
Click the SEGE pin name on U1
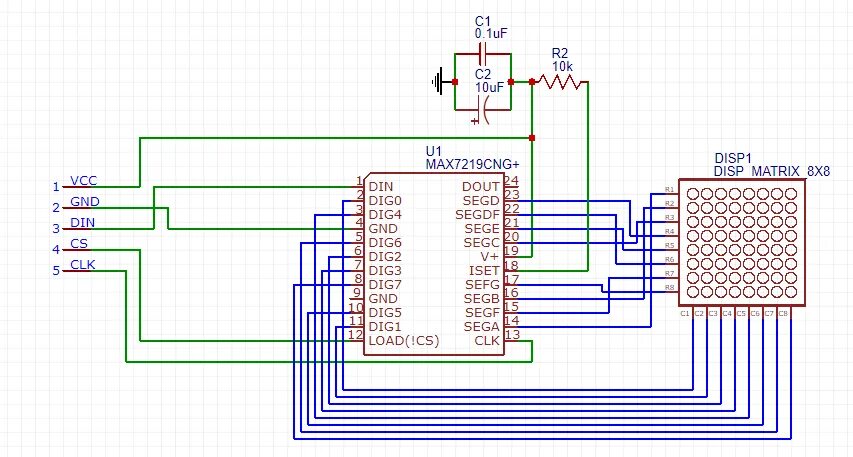pyautogui.click(x=482, y=228)
